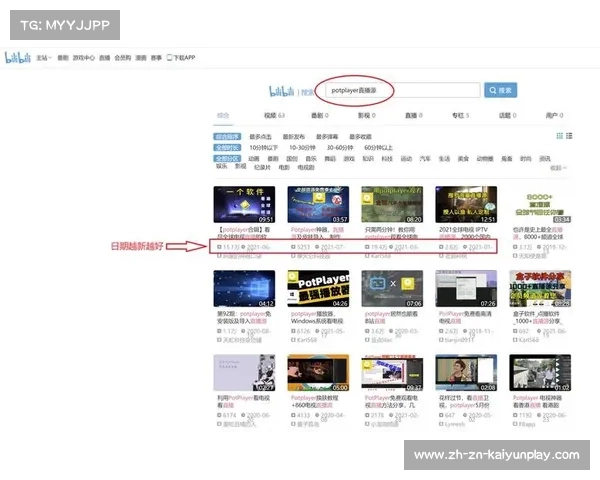
Task: Select the 全部时长 duration filter
Action: 227,148
